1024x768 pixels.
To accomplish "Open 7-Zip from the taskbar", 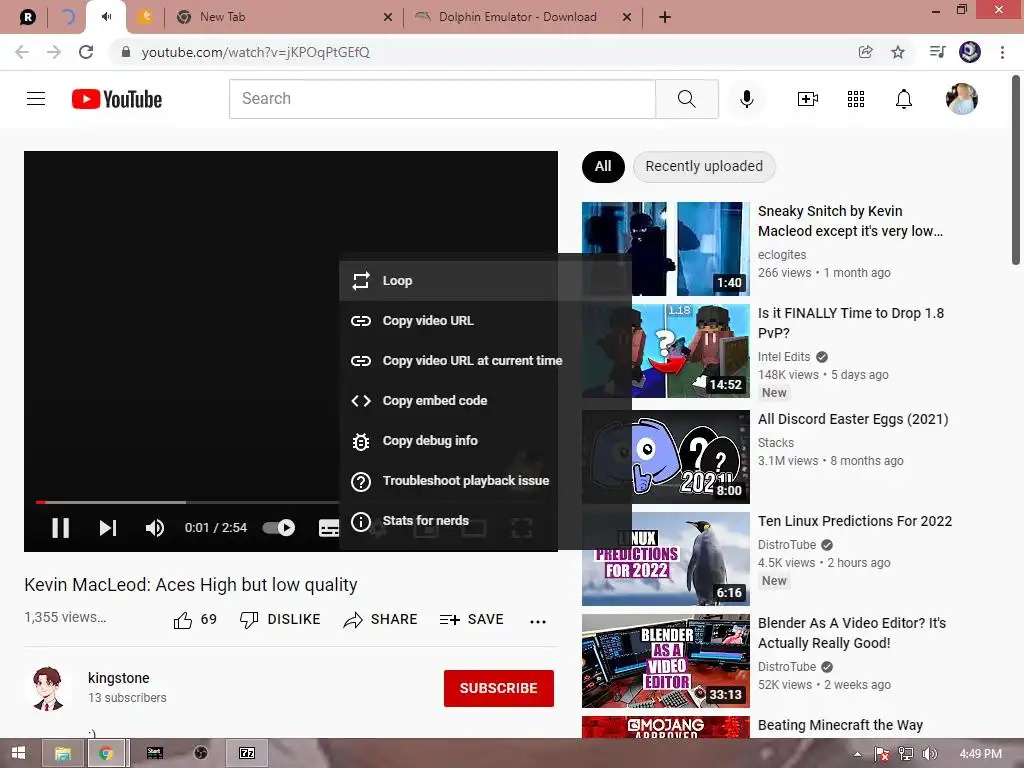I will point(247,753).
